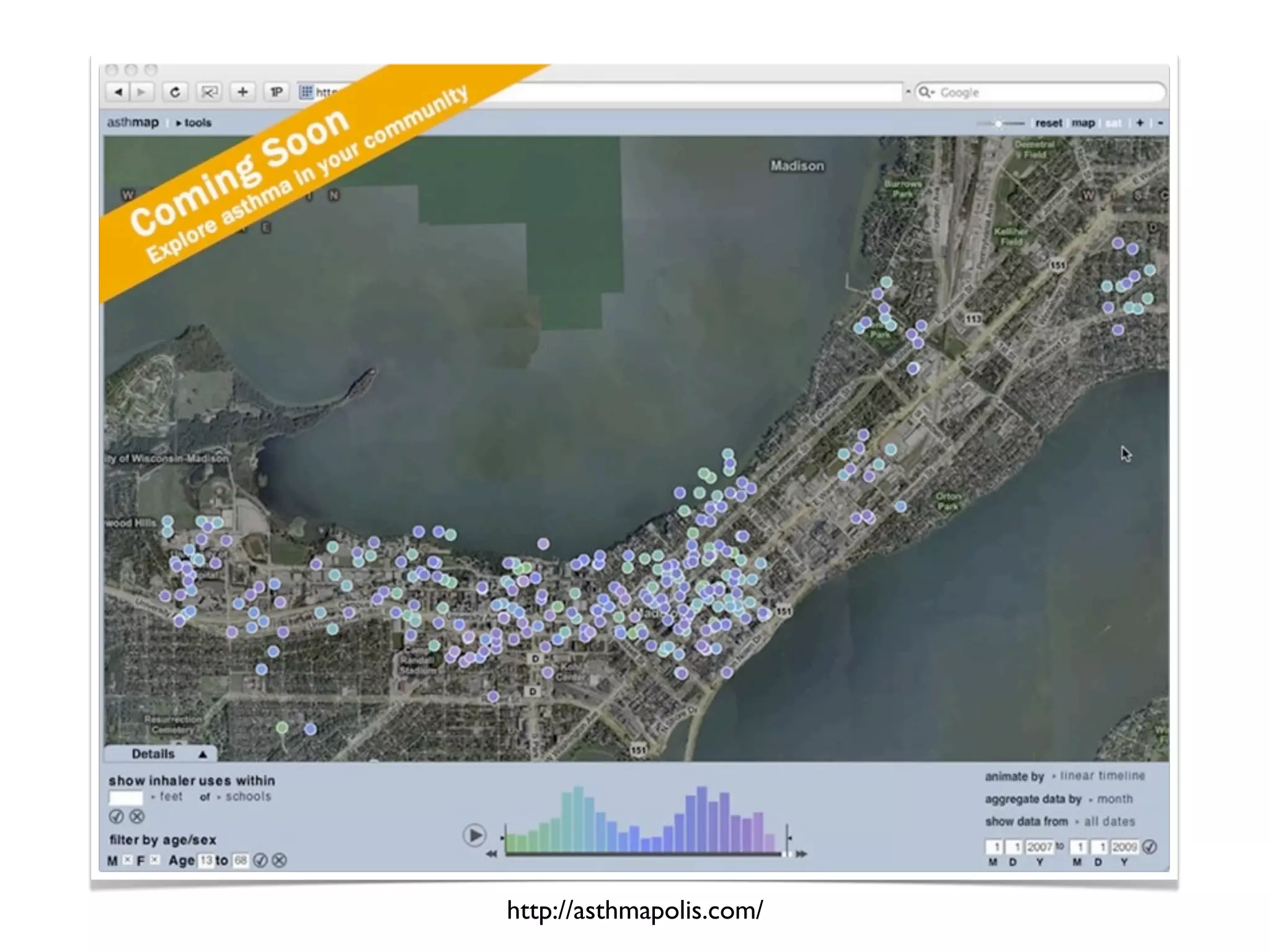1270x952 pixels.
Task: Expand the Details panel arrow
Action: tap(202, 754)
